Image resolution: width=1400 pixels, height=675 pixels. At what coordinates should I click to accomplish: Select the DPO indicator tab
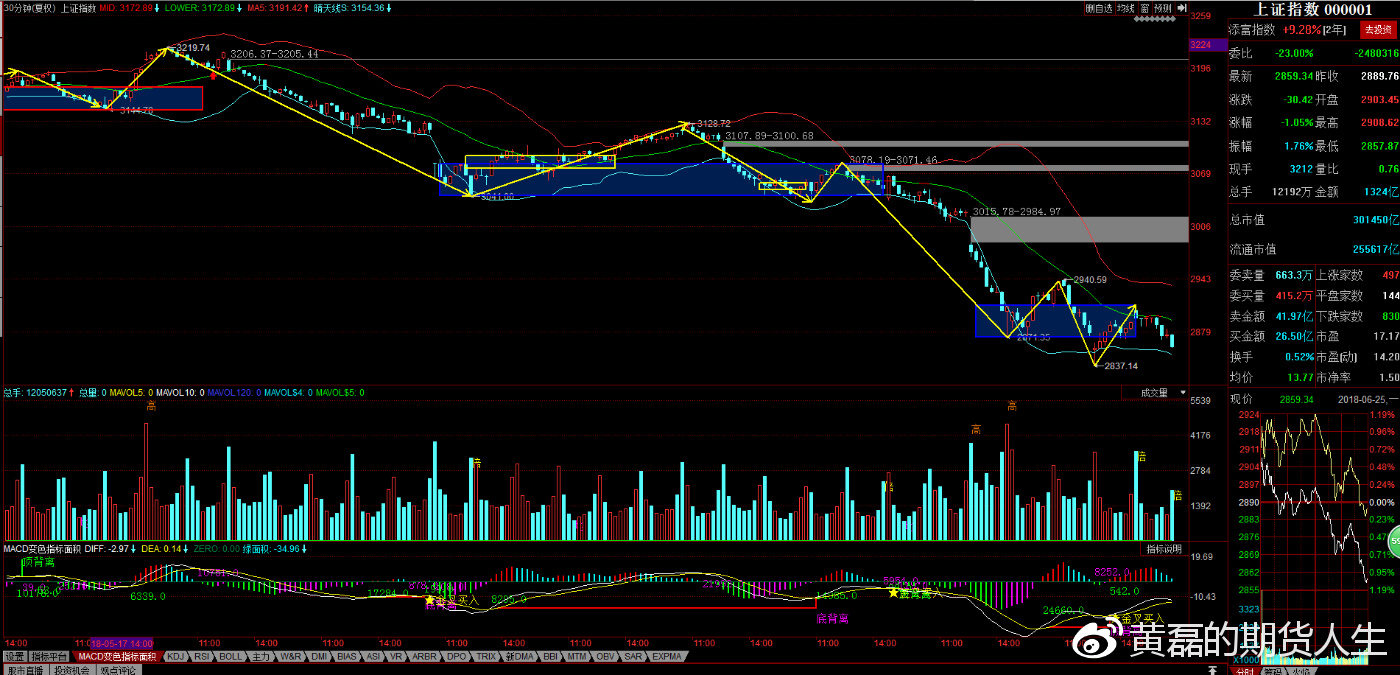click(x=456, y=656)
